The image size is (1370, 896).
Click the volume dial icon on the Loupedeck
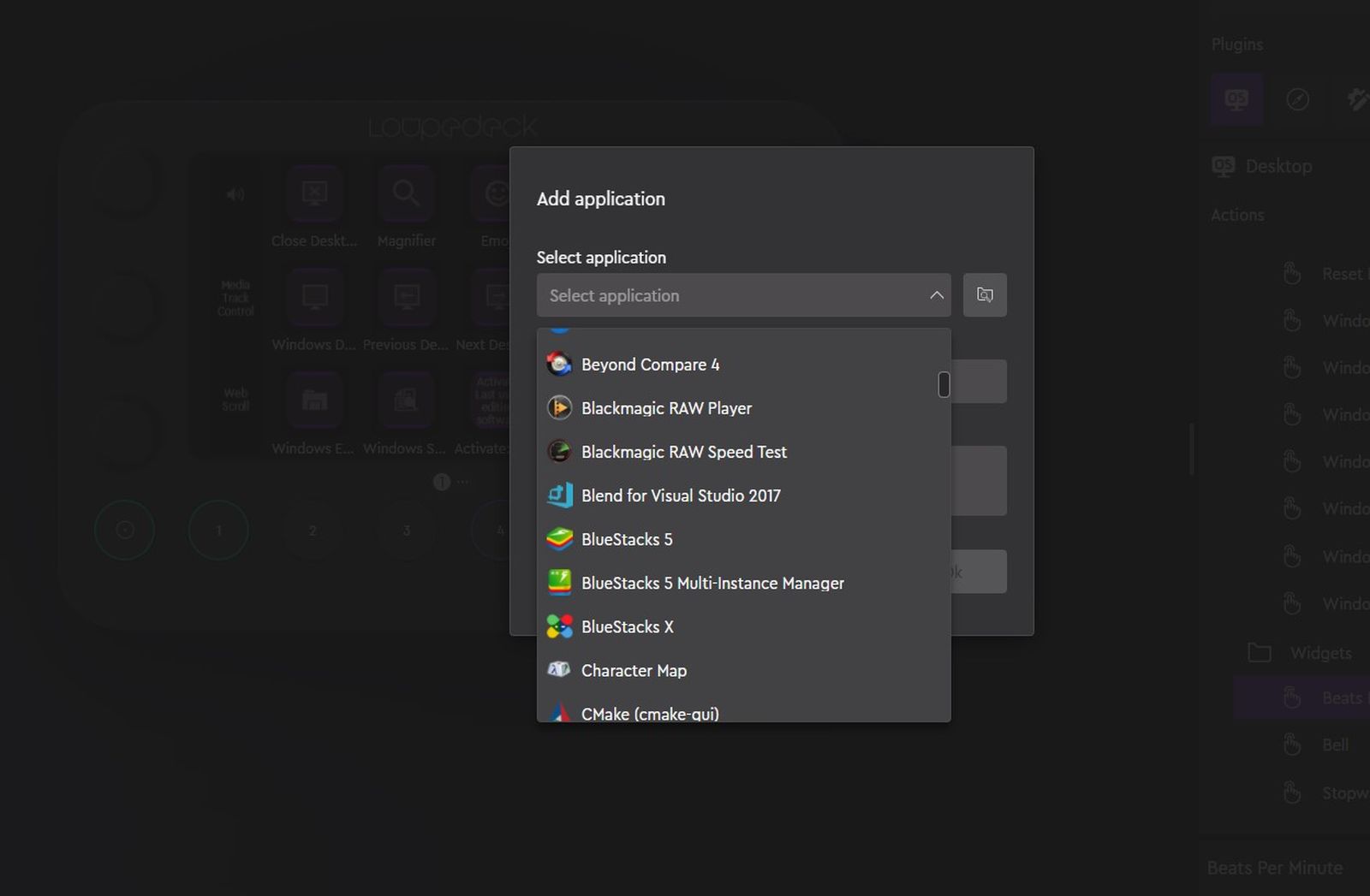235,194
